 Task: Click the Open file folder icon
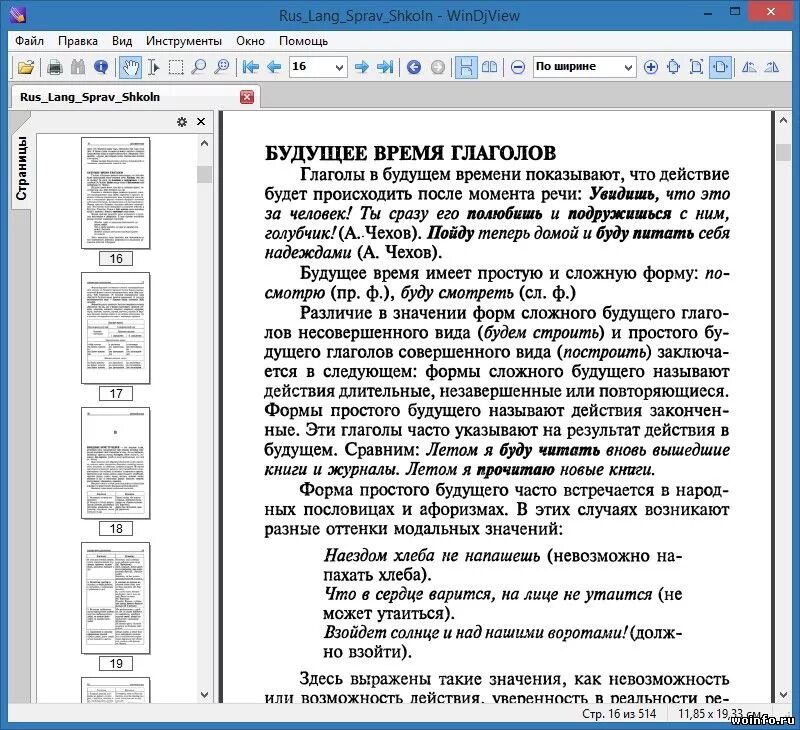point(26,67)
